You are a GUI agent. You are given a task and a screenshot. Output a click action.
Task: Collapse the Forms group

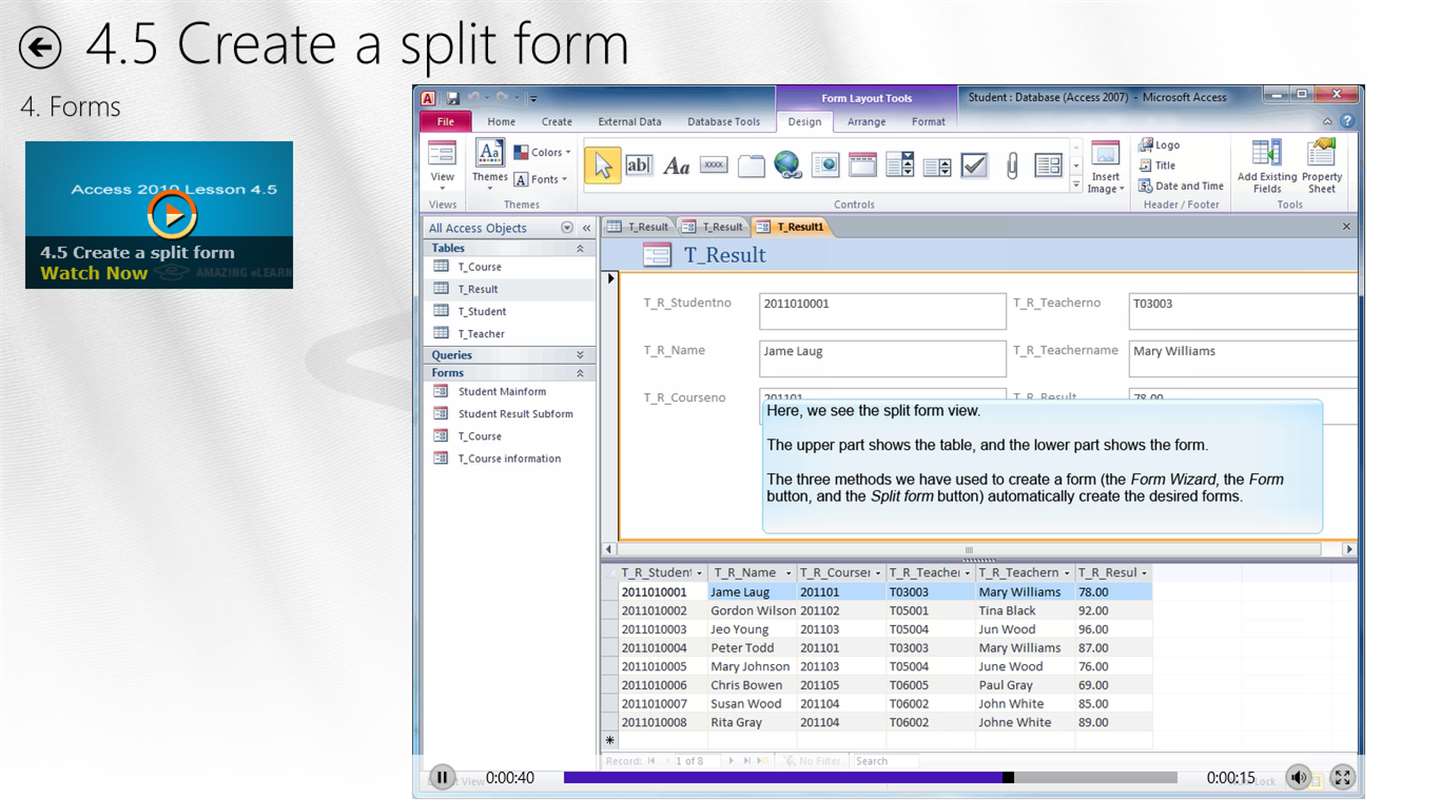580,373
